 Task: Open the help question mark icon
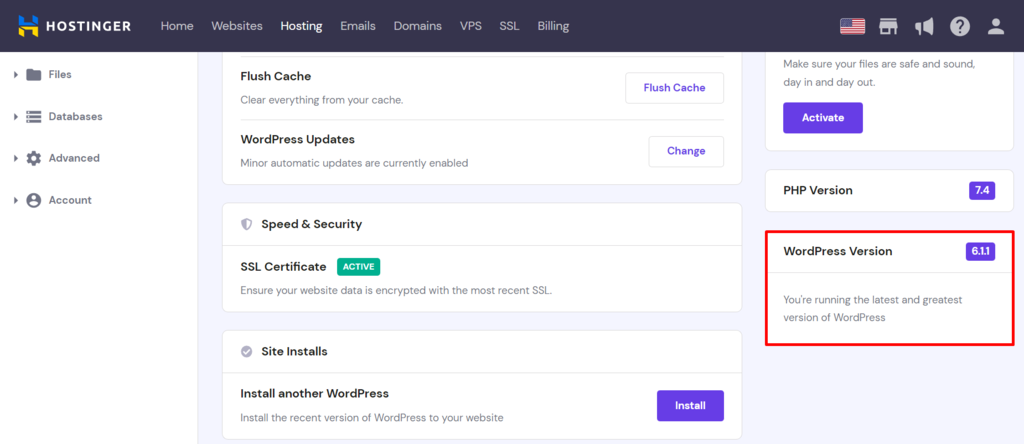[960, 26]
